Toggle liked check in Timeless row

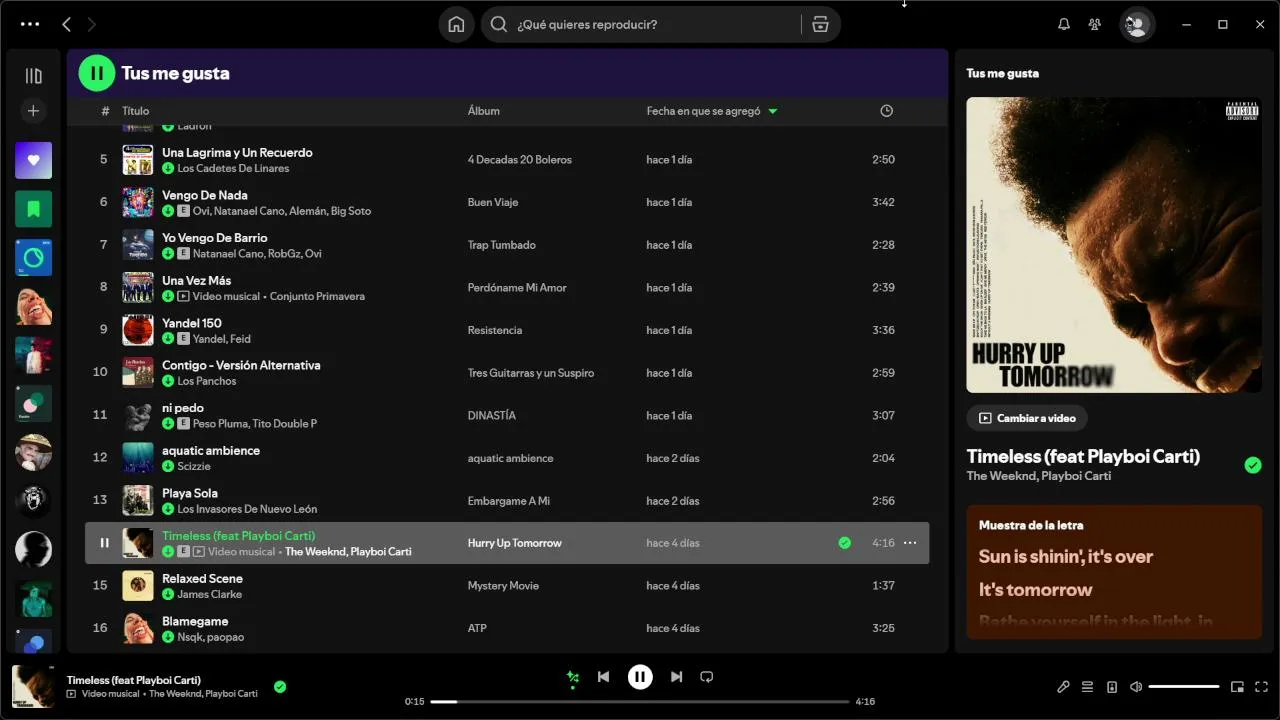point(845,543)
